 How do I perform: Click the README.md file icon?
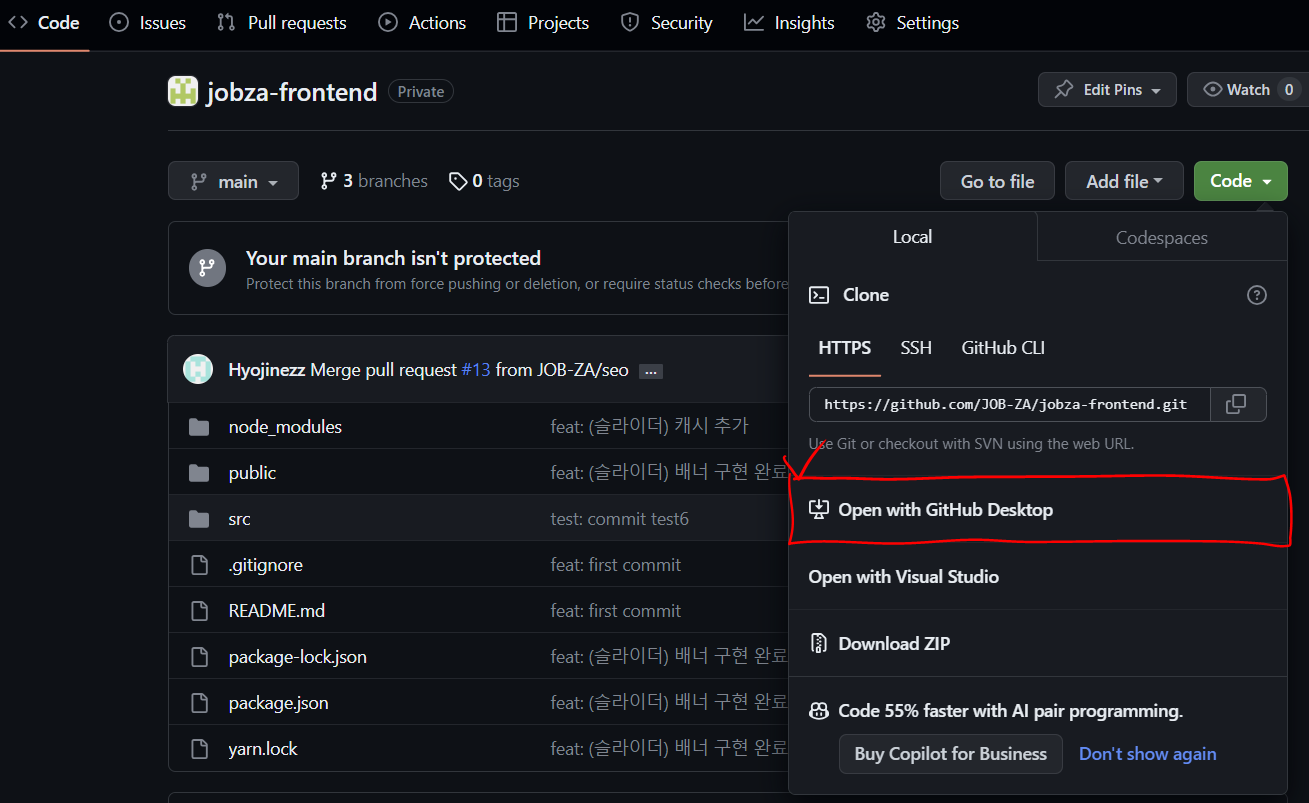point(199,611)
